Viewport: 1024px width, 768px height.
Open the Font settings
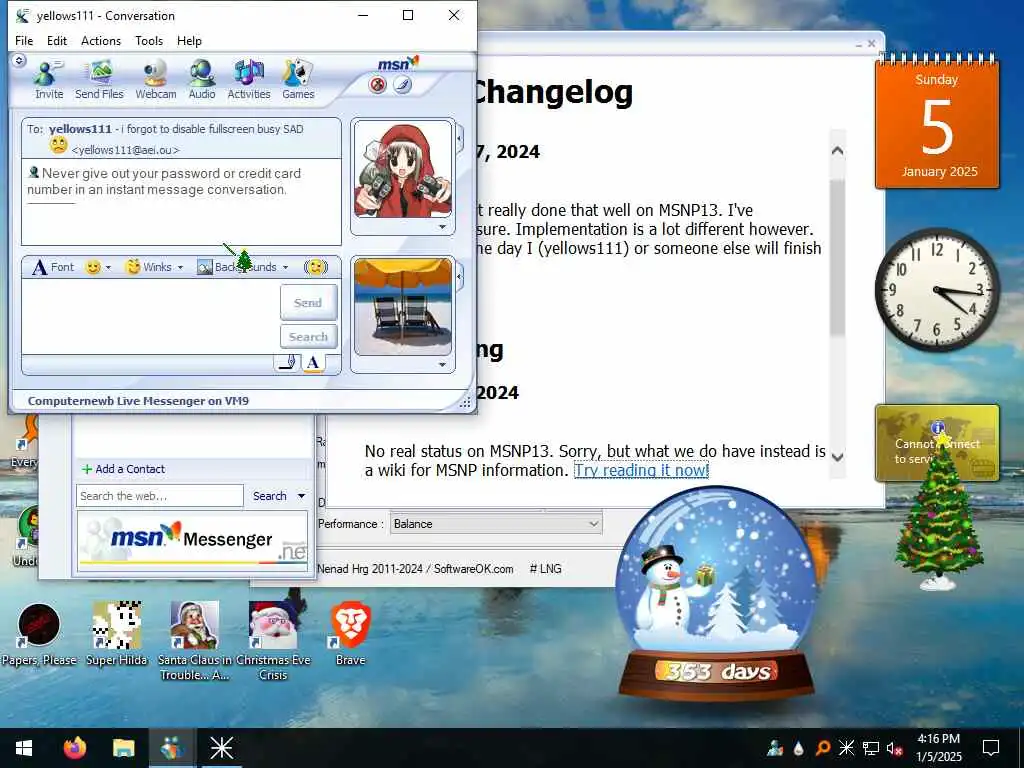click(54, 267)
